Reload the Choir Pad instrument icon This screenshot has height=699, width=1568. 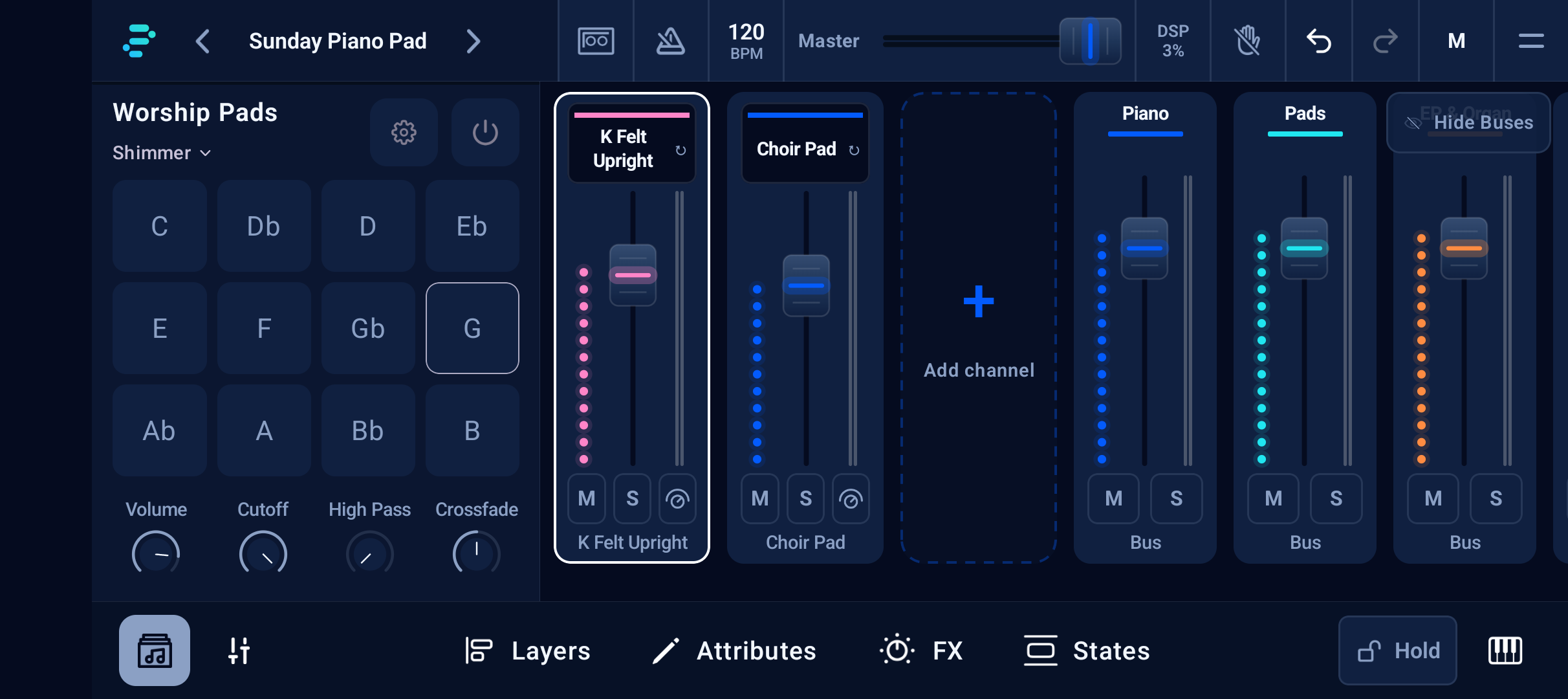click(x=854, y=150)
